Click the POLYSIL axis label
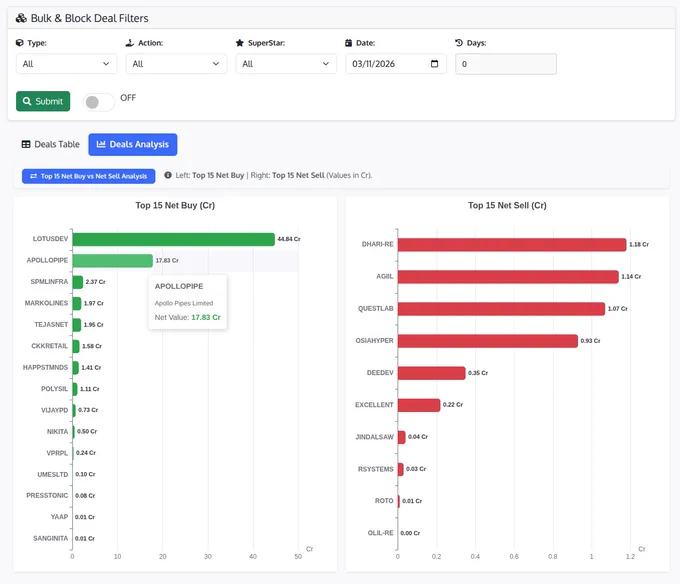Screen dimensions: 680x584 [x=54, y=389]
